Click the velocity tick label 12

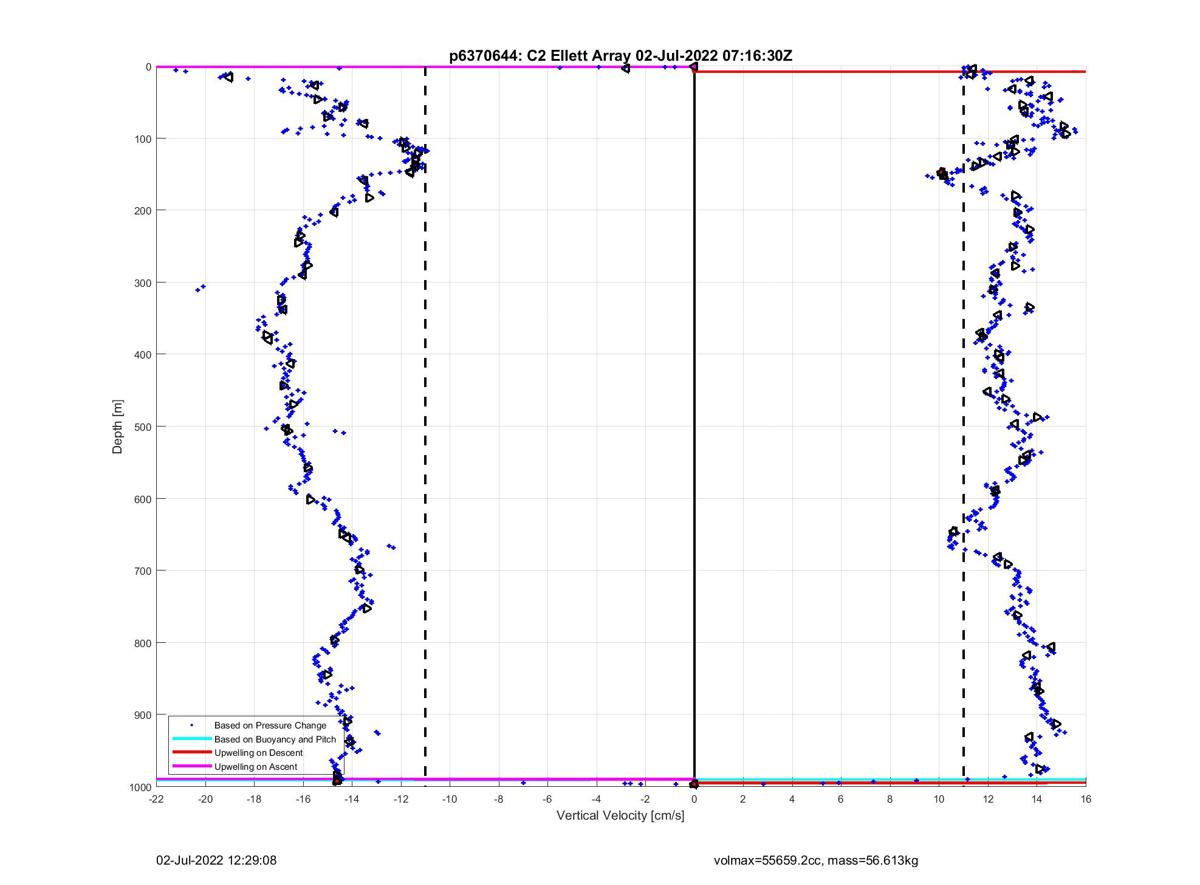pos(988,800)
